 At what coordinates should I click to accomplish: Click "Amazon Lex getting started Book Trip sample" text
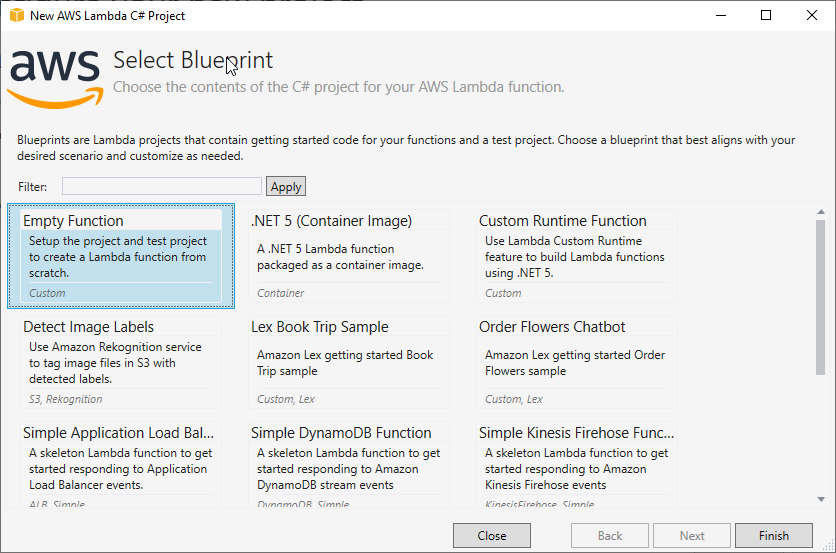(345, 363)
